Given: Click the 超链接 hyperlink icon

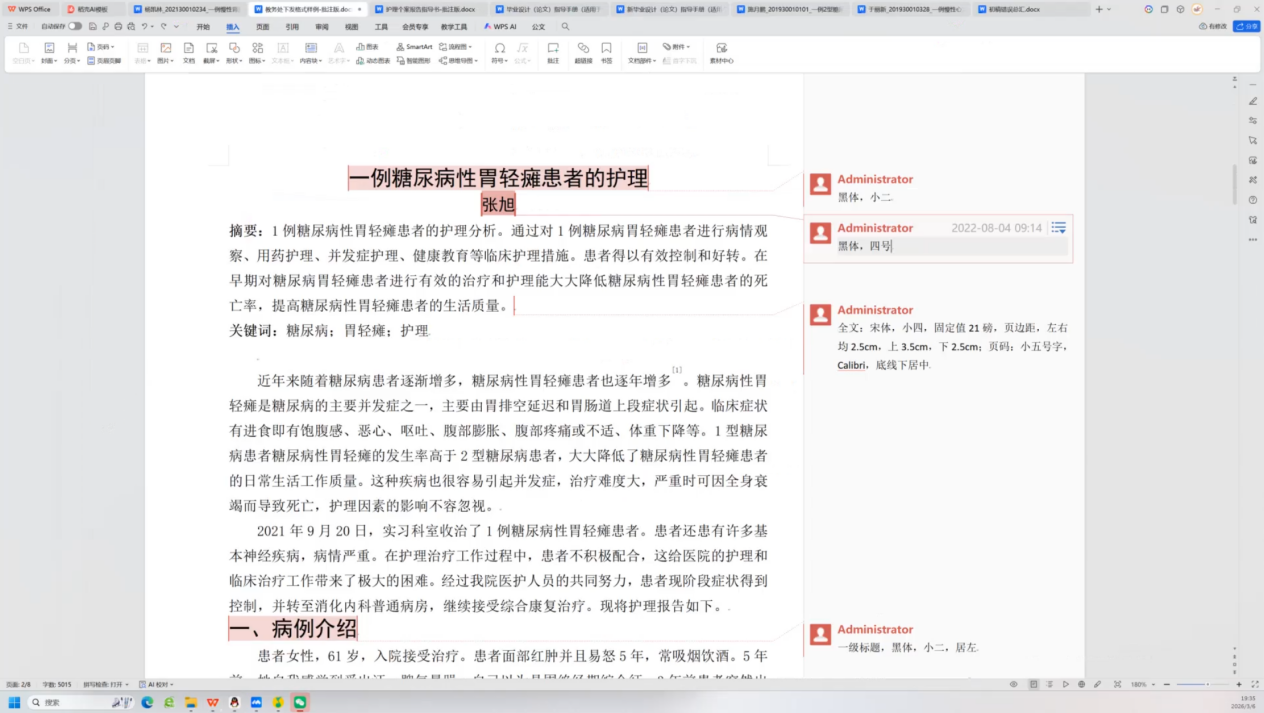Looking at the screenshot, I should (x=583, y=52).
